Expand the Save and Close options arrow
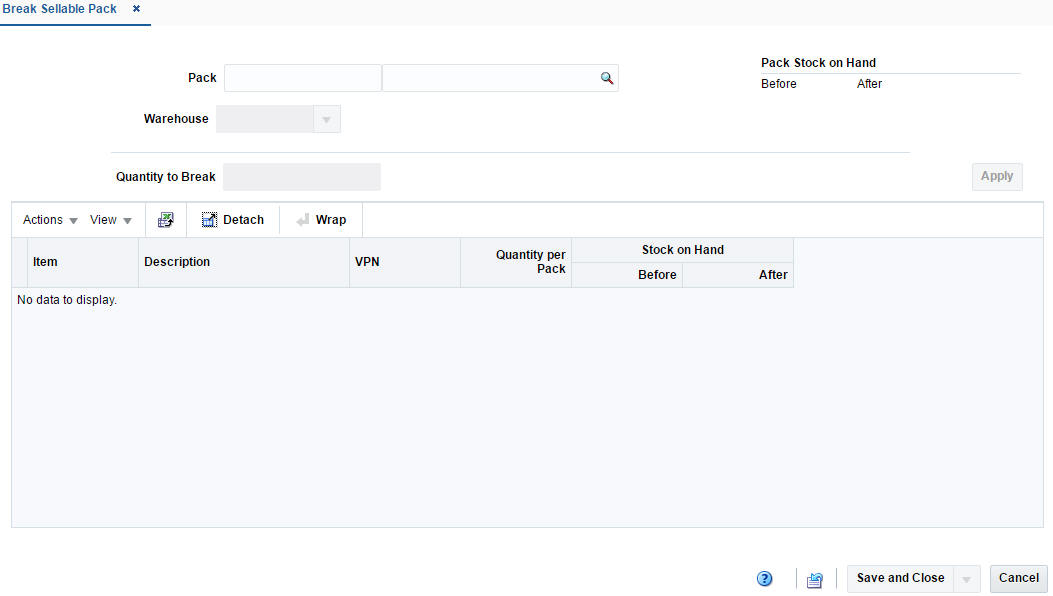This screenshot has height=596, width=1053. [x=966, y=579]
